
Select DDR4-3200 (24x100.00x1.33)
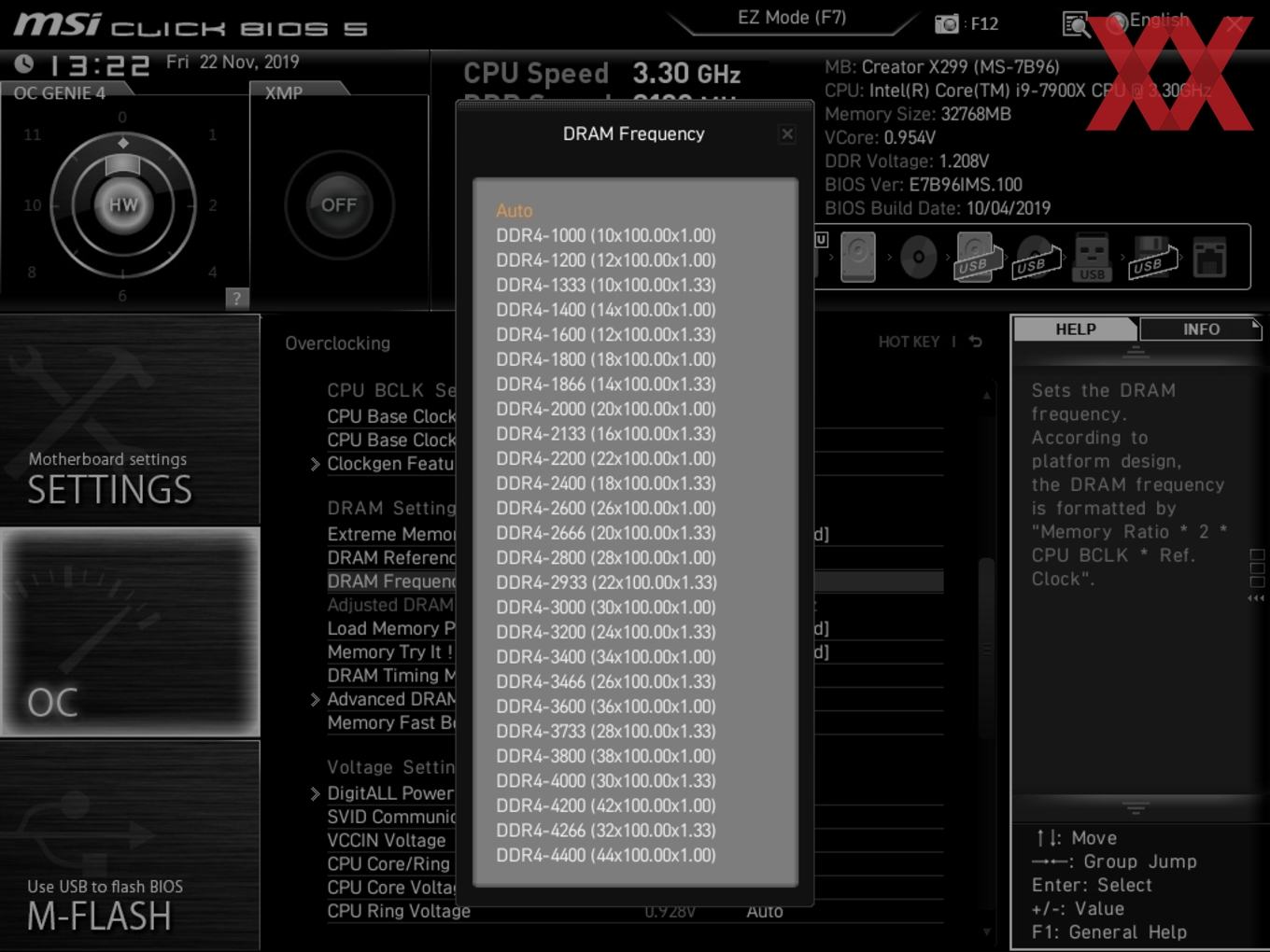[606, 632]
